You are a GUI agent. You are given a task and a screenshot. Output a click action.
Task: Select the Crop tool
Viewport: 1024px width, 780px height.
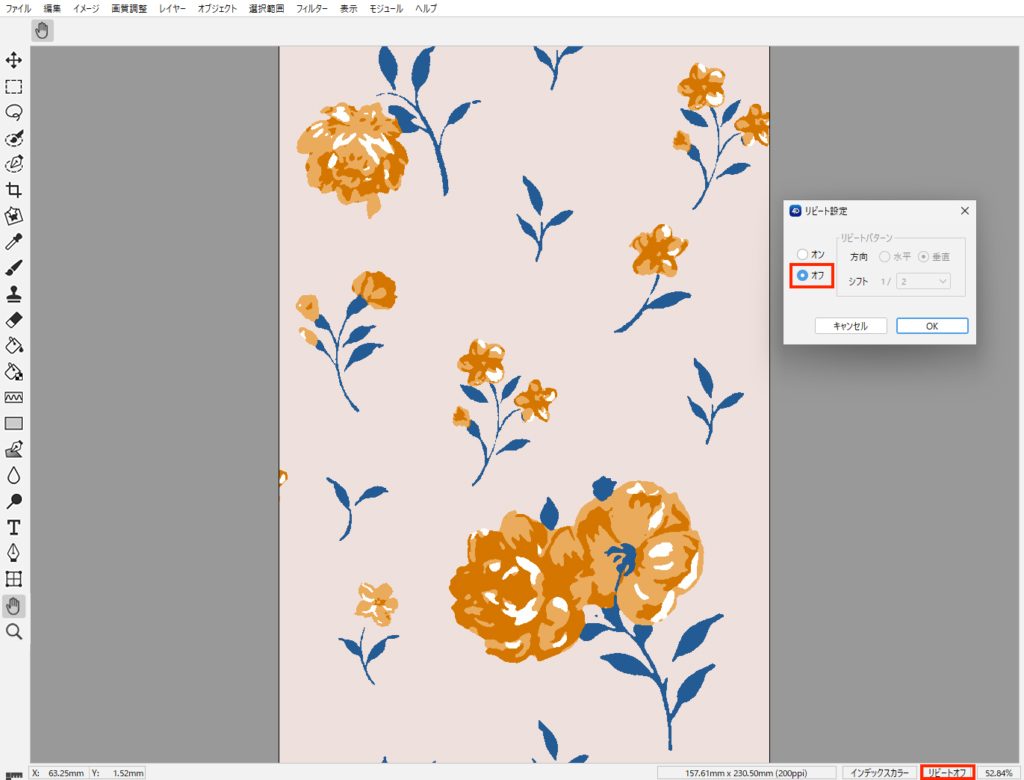(14, 190)
